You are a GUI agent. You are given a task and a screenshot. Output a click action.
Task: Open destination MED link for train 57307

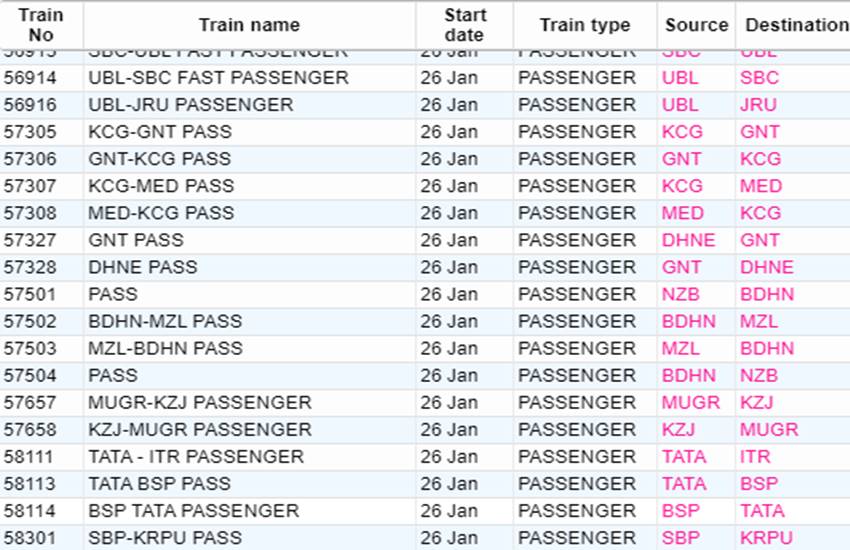[x=761, y=186]
